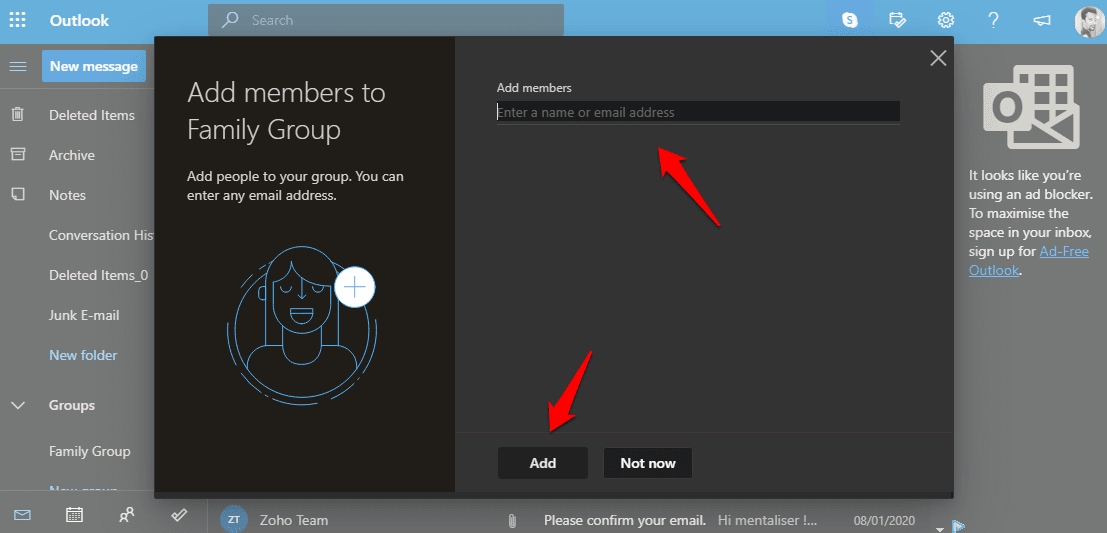Open the Conversation History folder

[101, 235]
